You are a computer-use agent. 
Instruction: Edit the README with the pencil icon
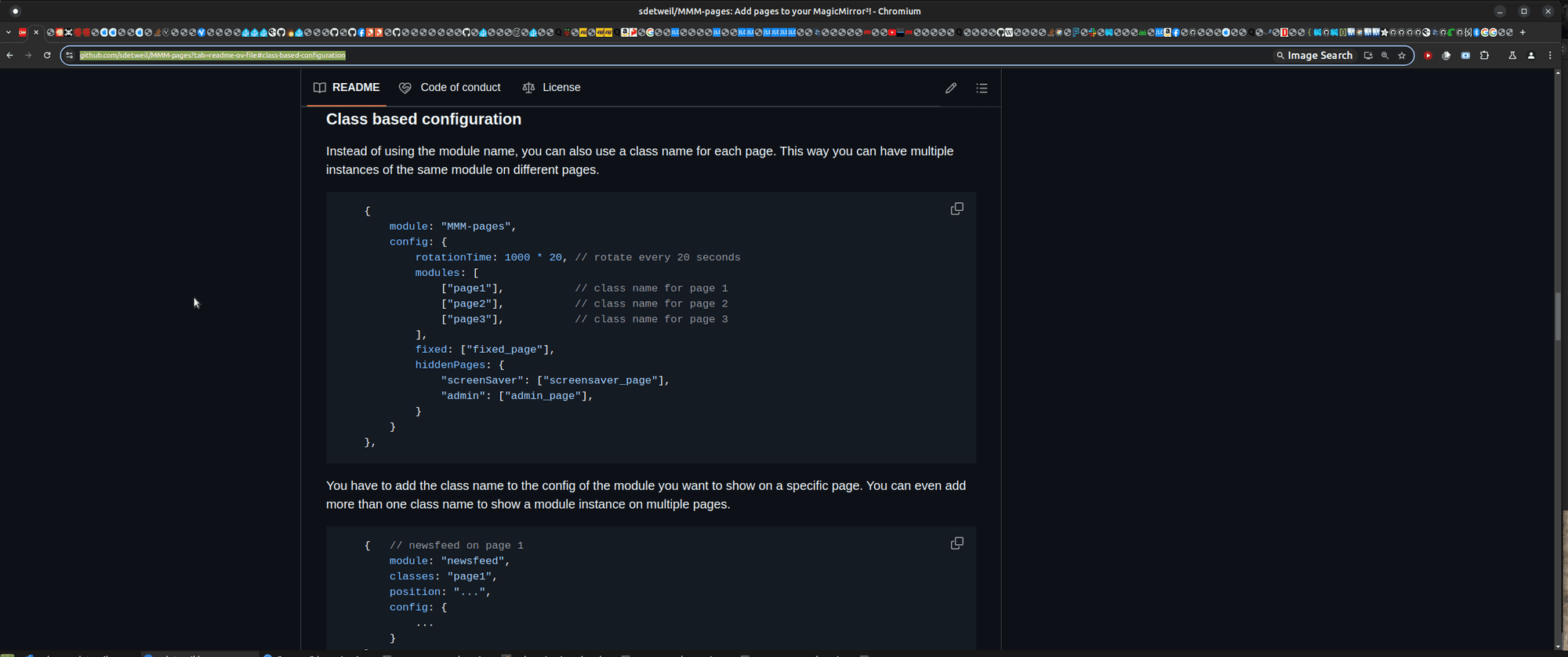point(951,88)
